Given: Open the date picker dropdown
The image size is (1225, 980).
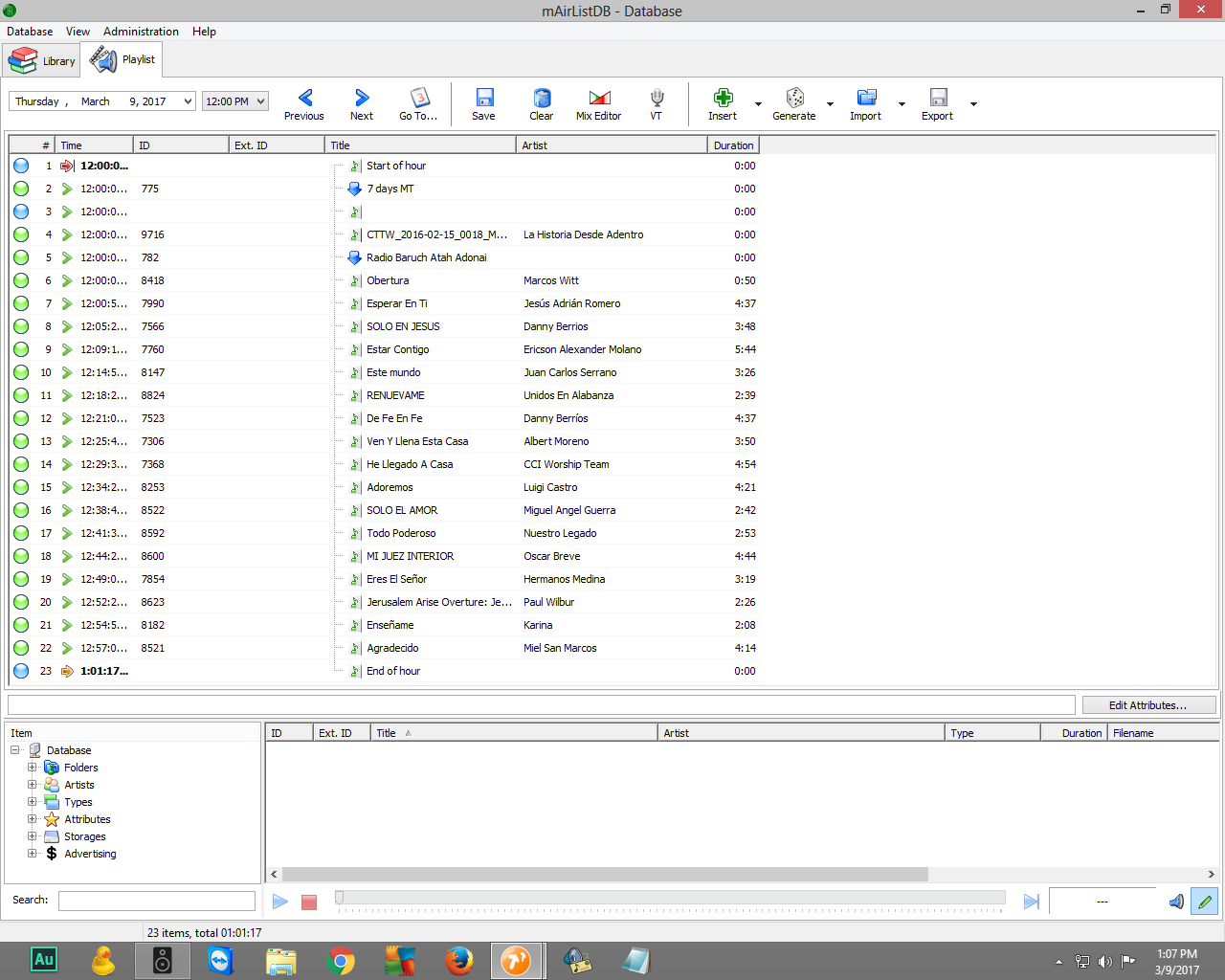Looking at the screenshot, I should click(x=188, y=101).
